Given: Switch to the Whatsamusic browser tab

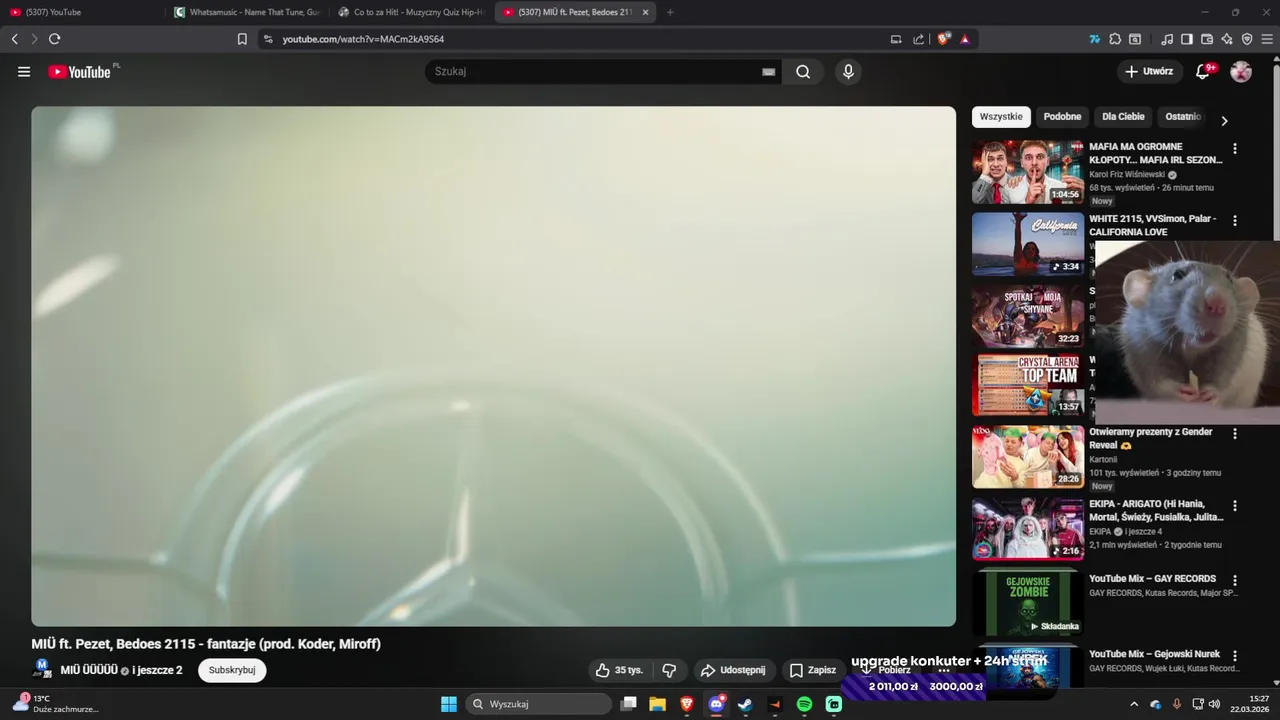Looking at the screenshot, I should [x=246, y=12].
